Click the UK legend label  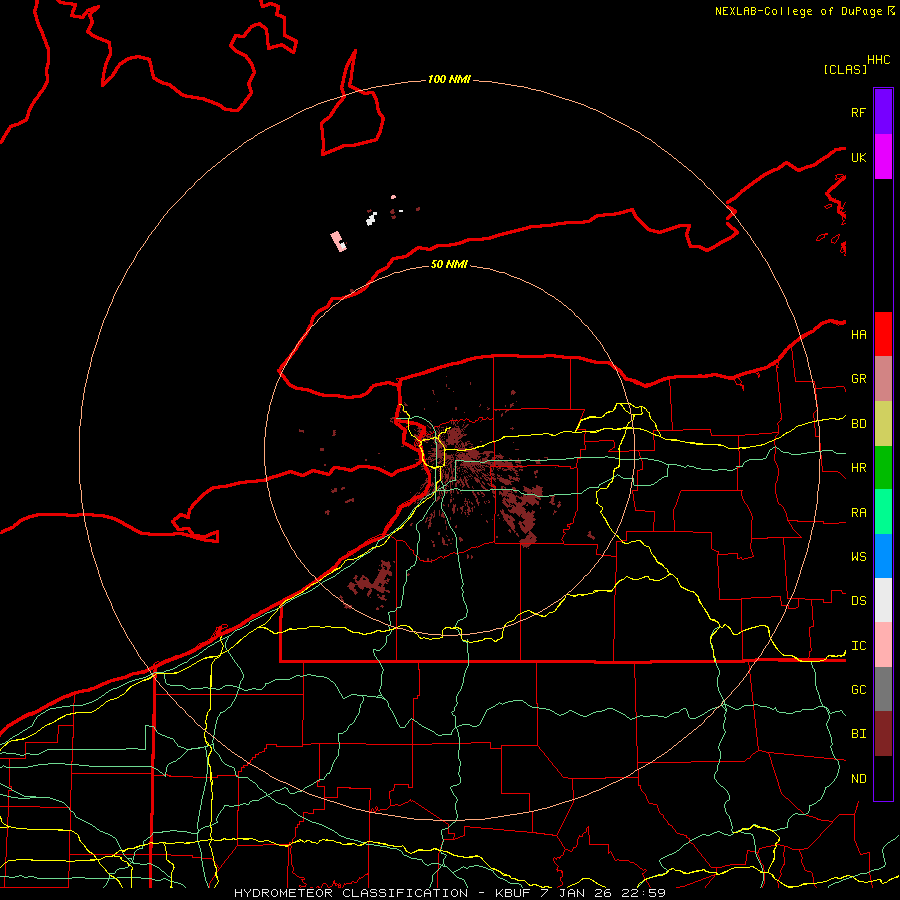(858, 157)
